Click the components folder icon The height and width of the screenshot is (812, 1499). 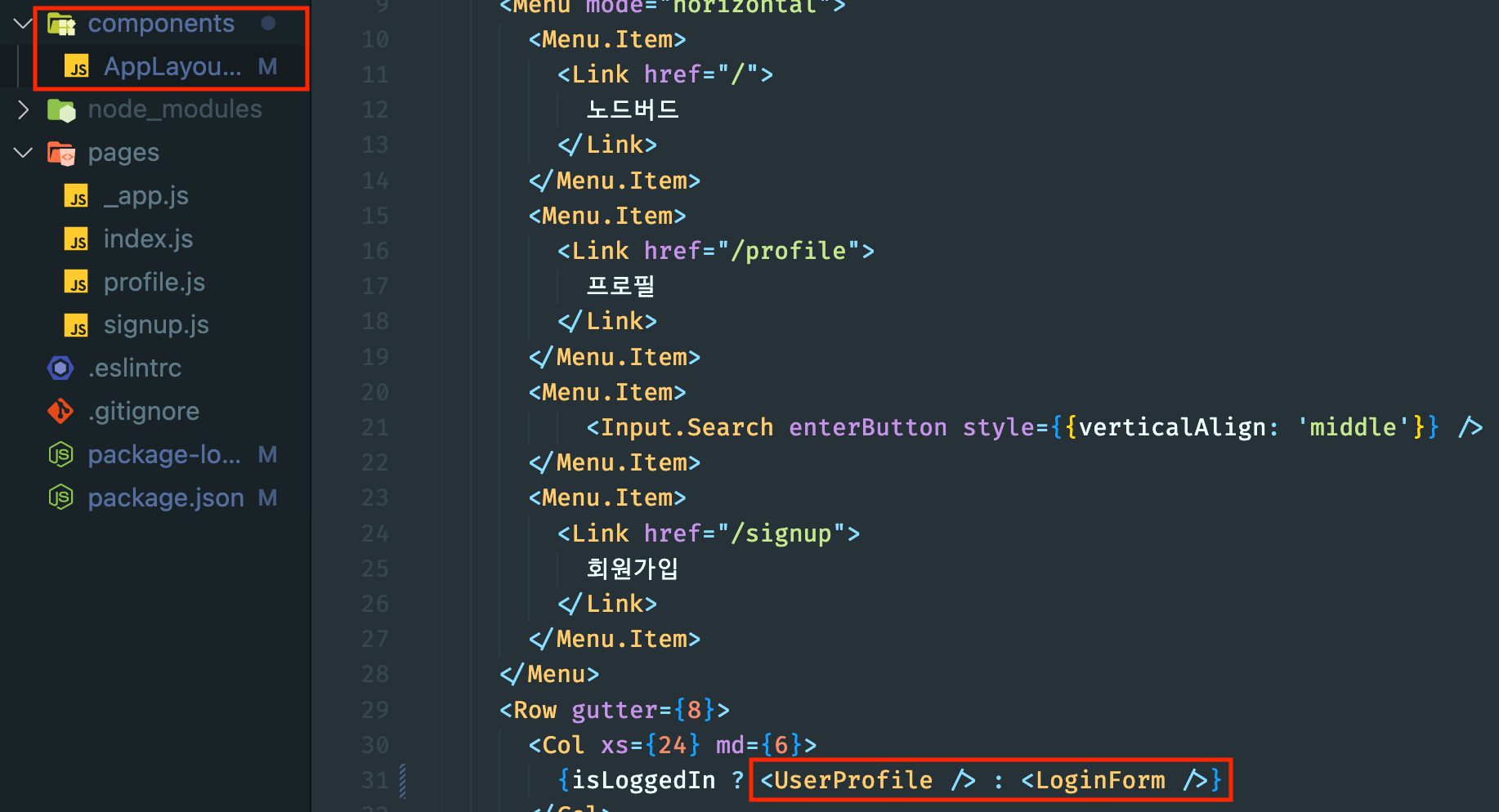coord(61,24)
